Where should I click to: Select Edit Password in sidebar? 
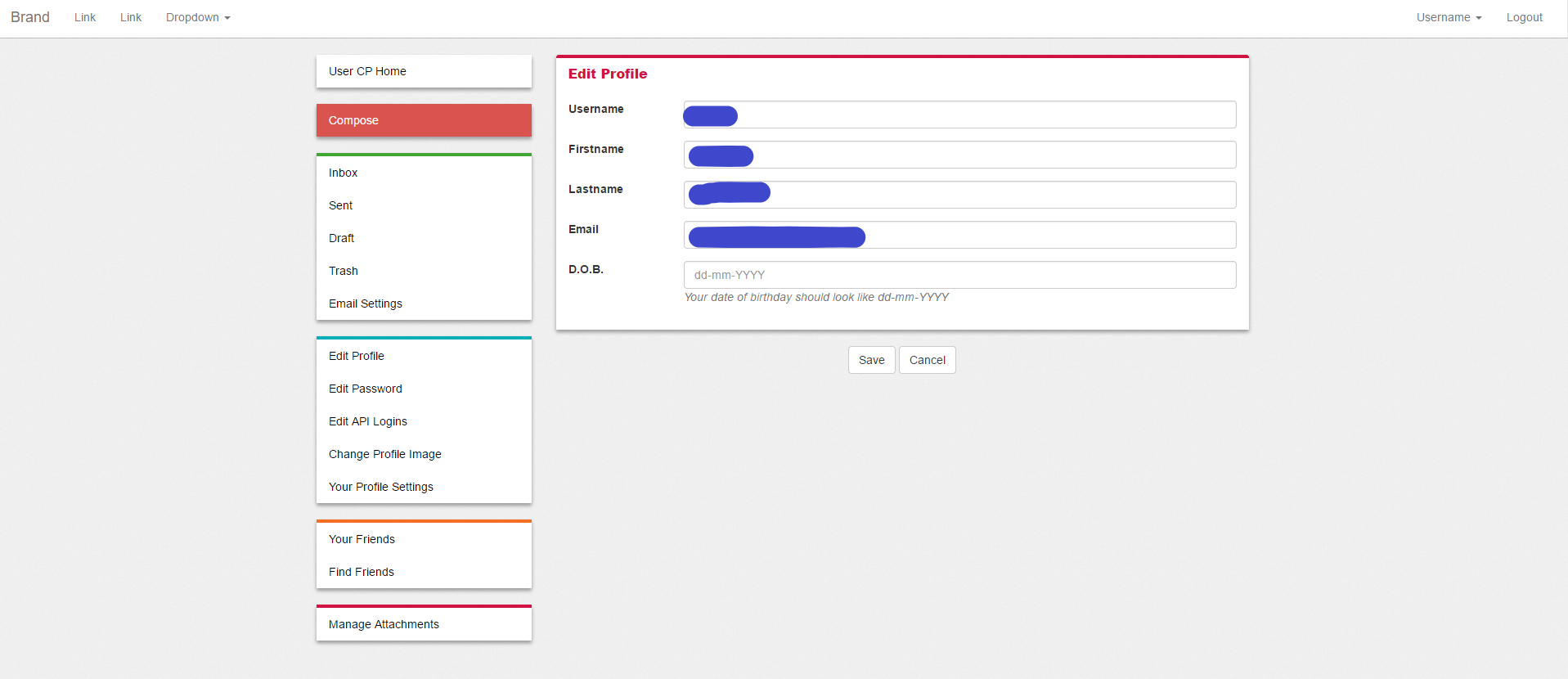(424, 389)
